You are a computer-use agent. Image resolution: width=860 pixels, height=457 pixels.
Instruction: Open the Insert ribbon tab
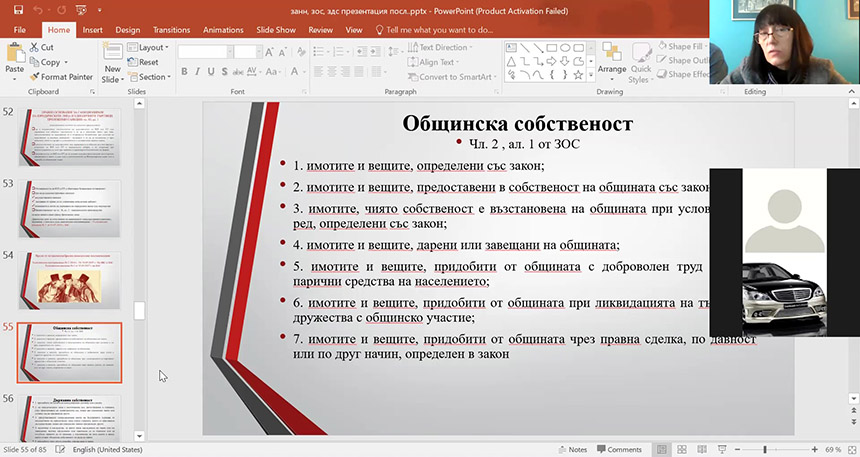[x=92, y=30]
